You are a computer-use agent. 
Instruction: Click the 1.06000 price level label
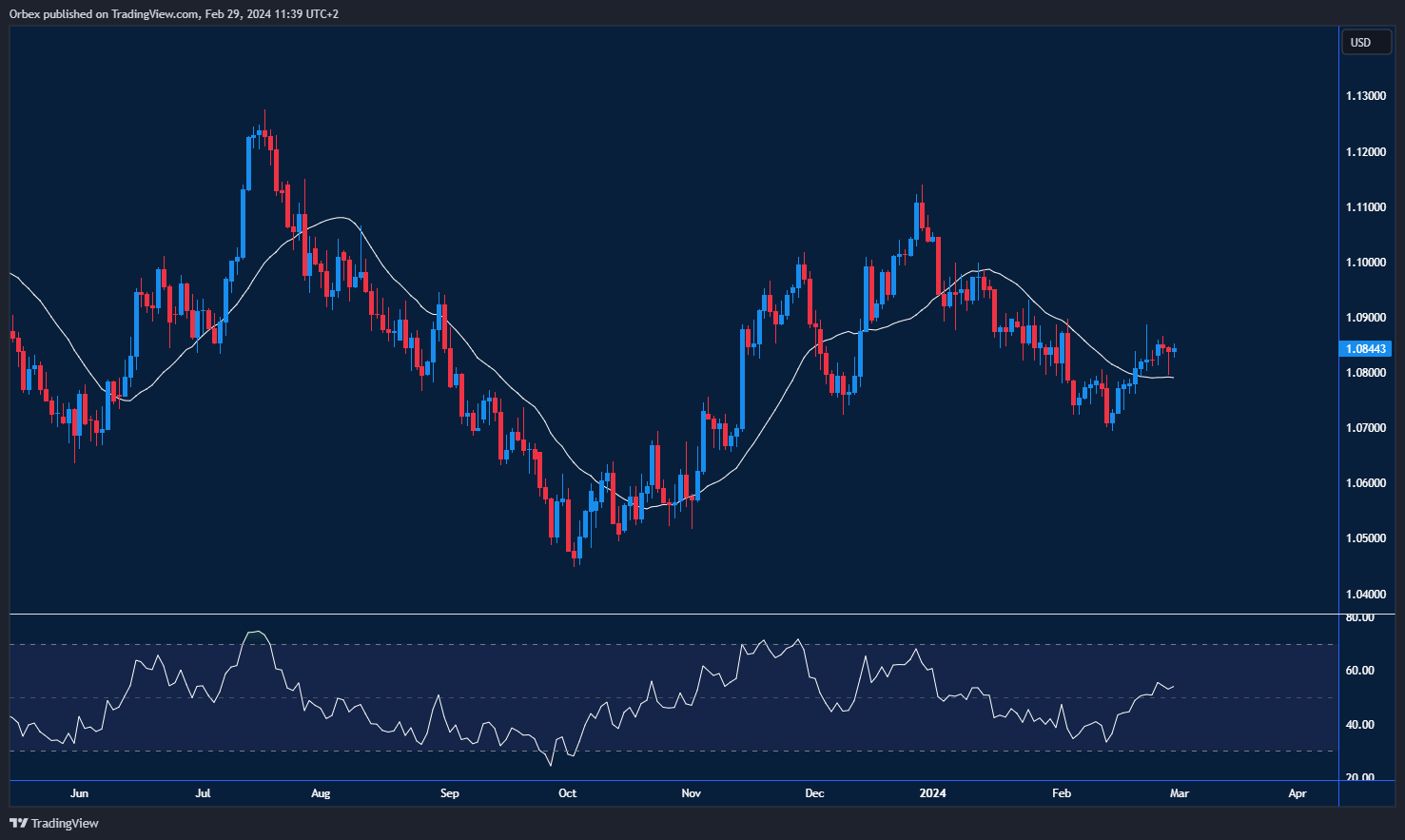[x=1365, y=483]
